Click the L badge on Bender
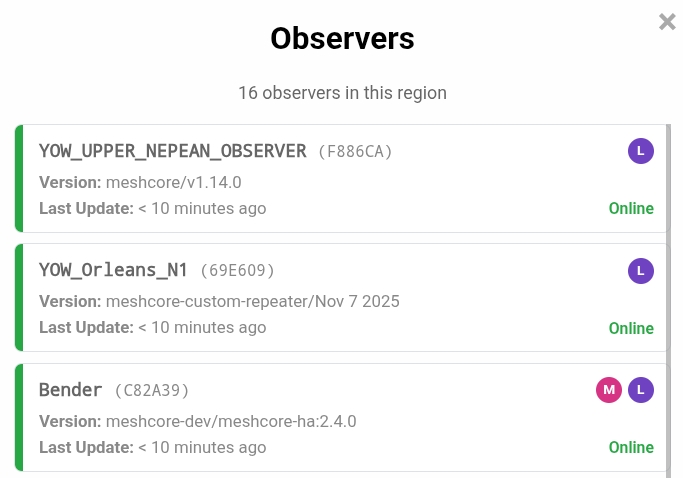The width and height of the screenshot is (683, 478). click(641, 390)
